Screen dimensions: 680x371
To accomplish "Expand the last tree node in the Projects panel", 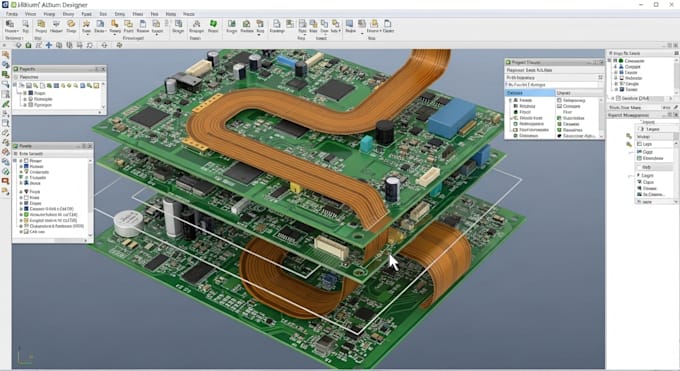I will pyautogui.click(x=25, y=105).
